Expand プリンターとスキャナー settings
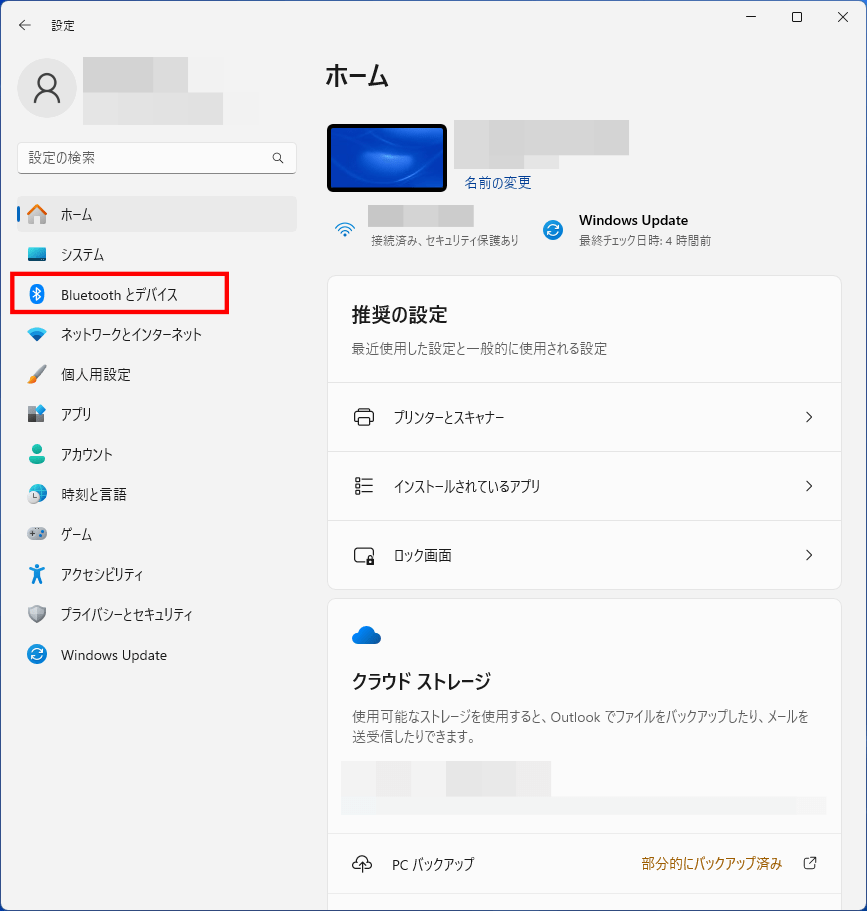867x911 pixels. coord(584,417)
